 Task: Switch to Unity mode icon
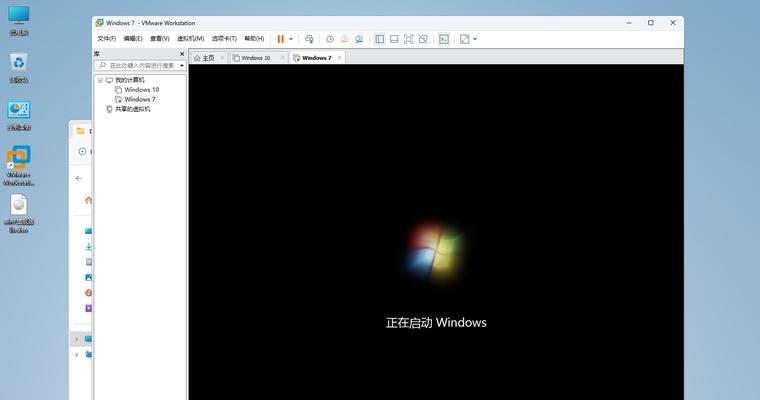(x=423, y=39)
